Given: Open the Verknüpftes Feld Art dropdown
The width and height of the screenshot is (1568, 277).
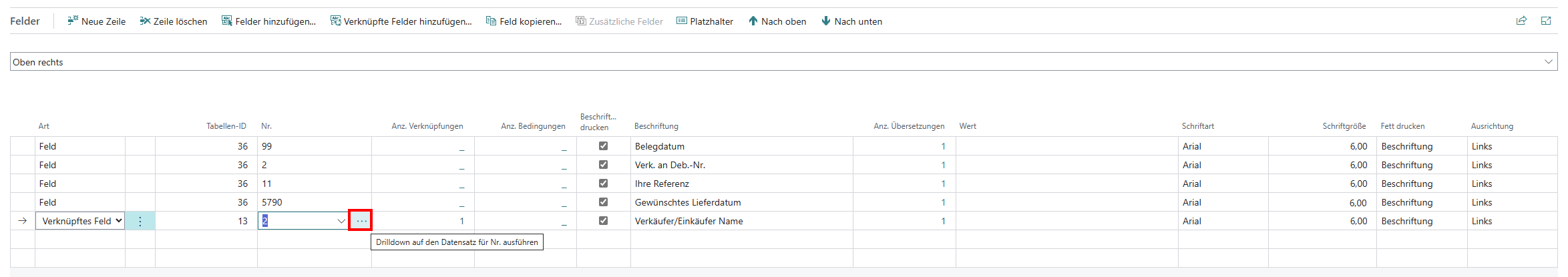Looking at the screenshot, I should tap(80, 220).
